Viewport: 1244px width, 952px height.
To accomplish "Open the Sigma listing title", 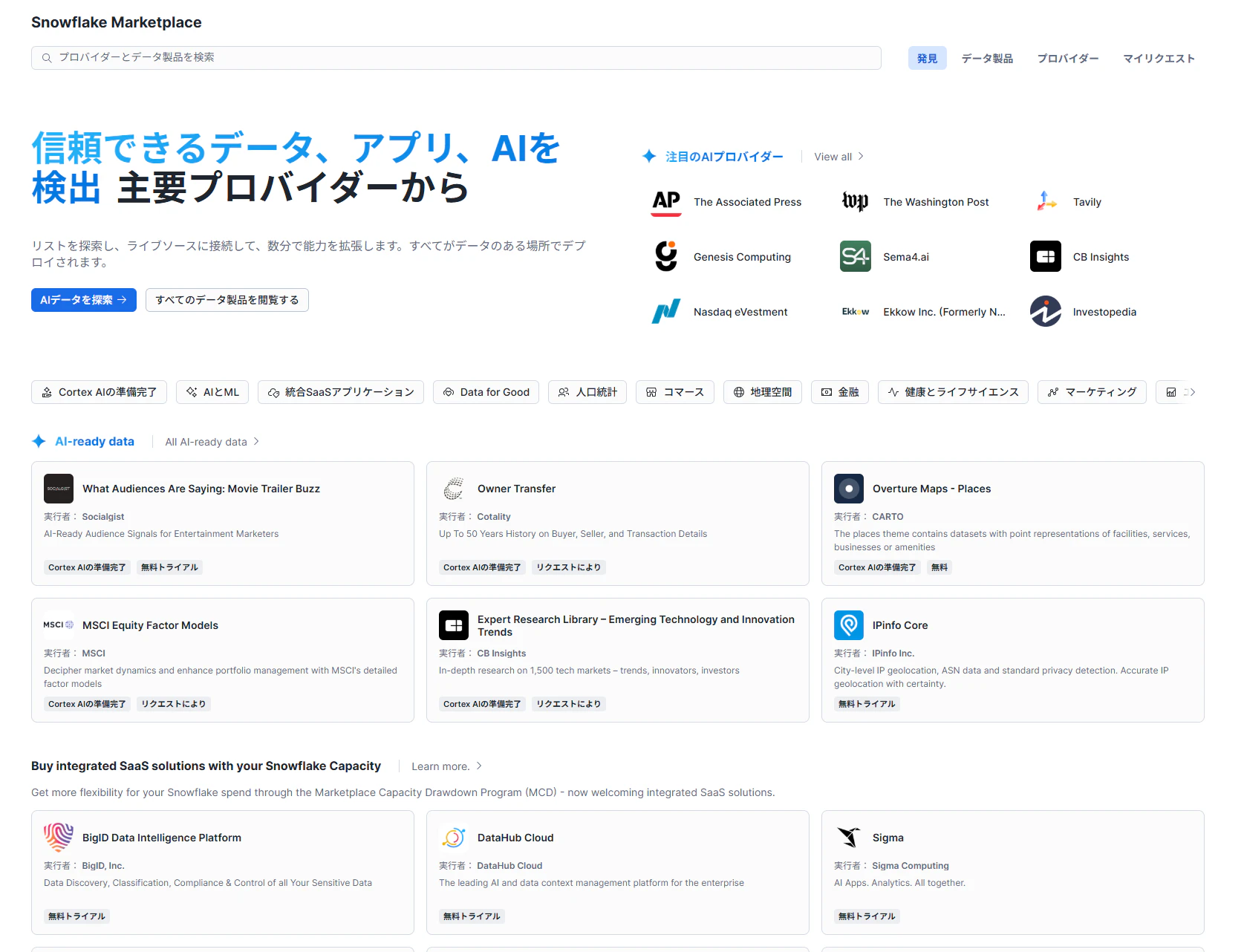I will click(888, 838).
